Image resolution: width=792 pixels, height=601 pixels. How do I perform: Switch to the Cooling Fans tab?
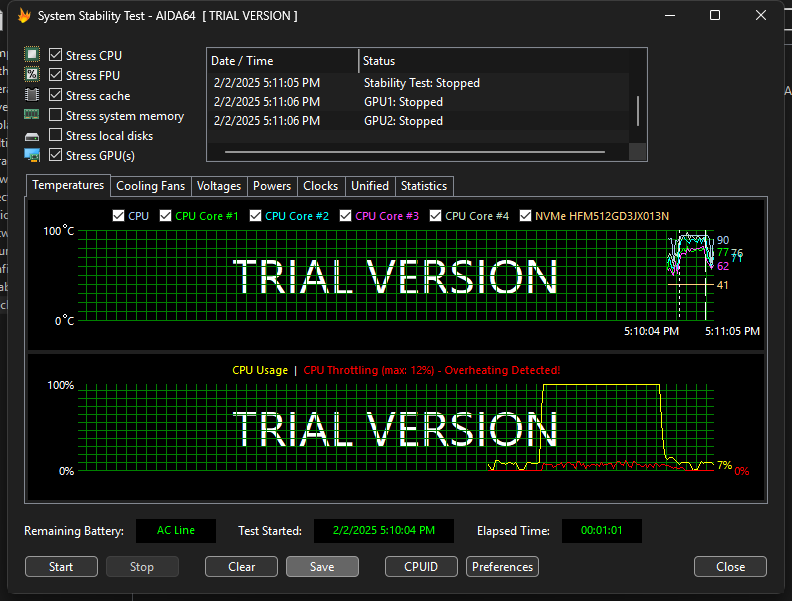coord(150,186)
